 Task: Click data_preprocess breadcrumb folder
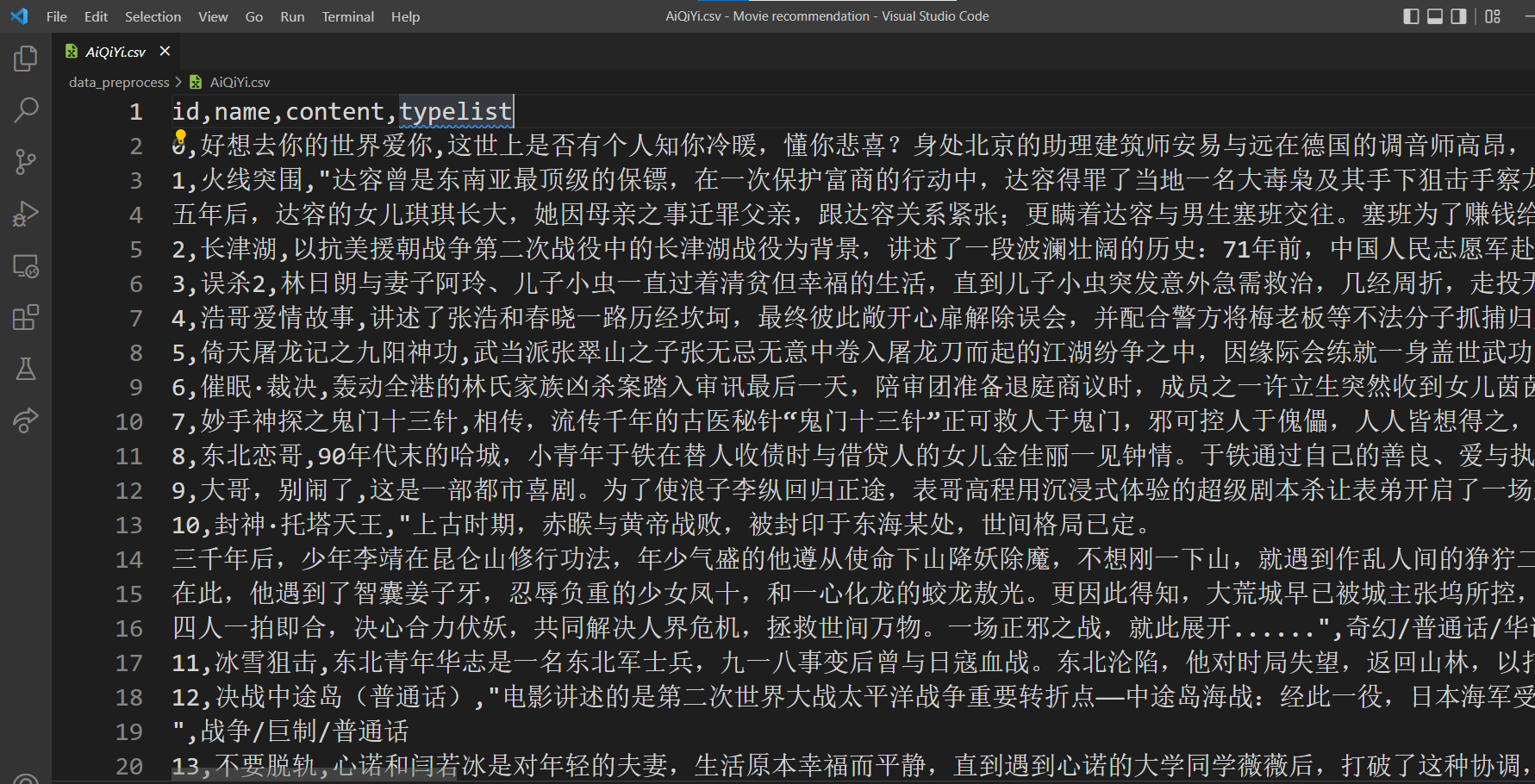[119, 82]
